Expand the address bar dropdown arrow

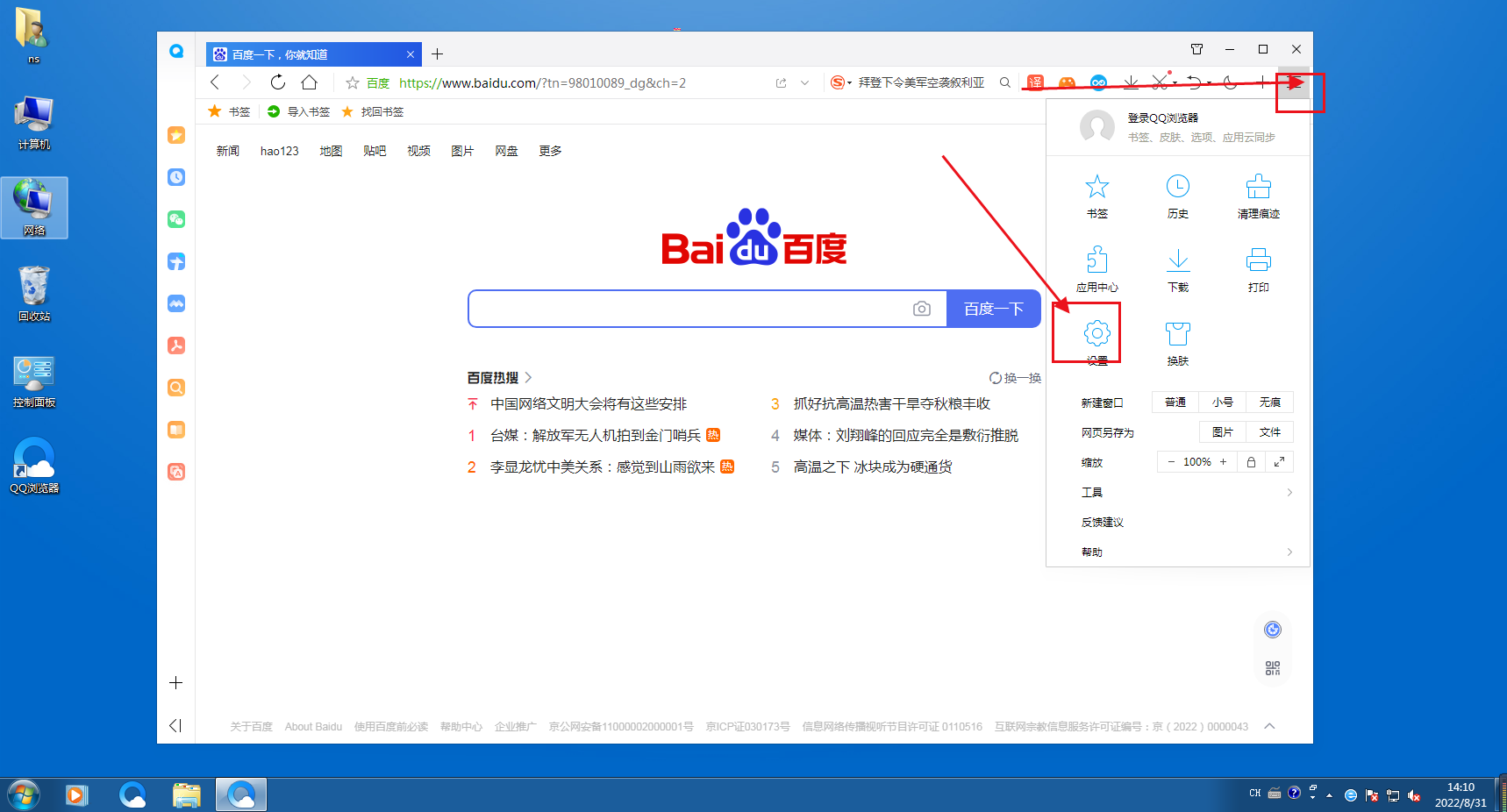[x=804, y=82]
